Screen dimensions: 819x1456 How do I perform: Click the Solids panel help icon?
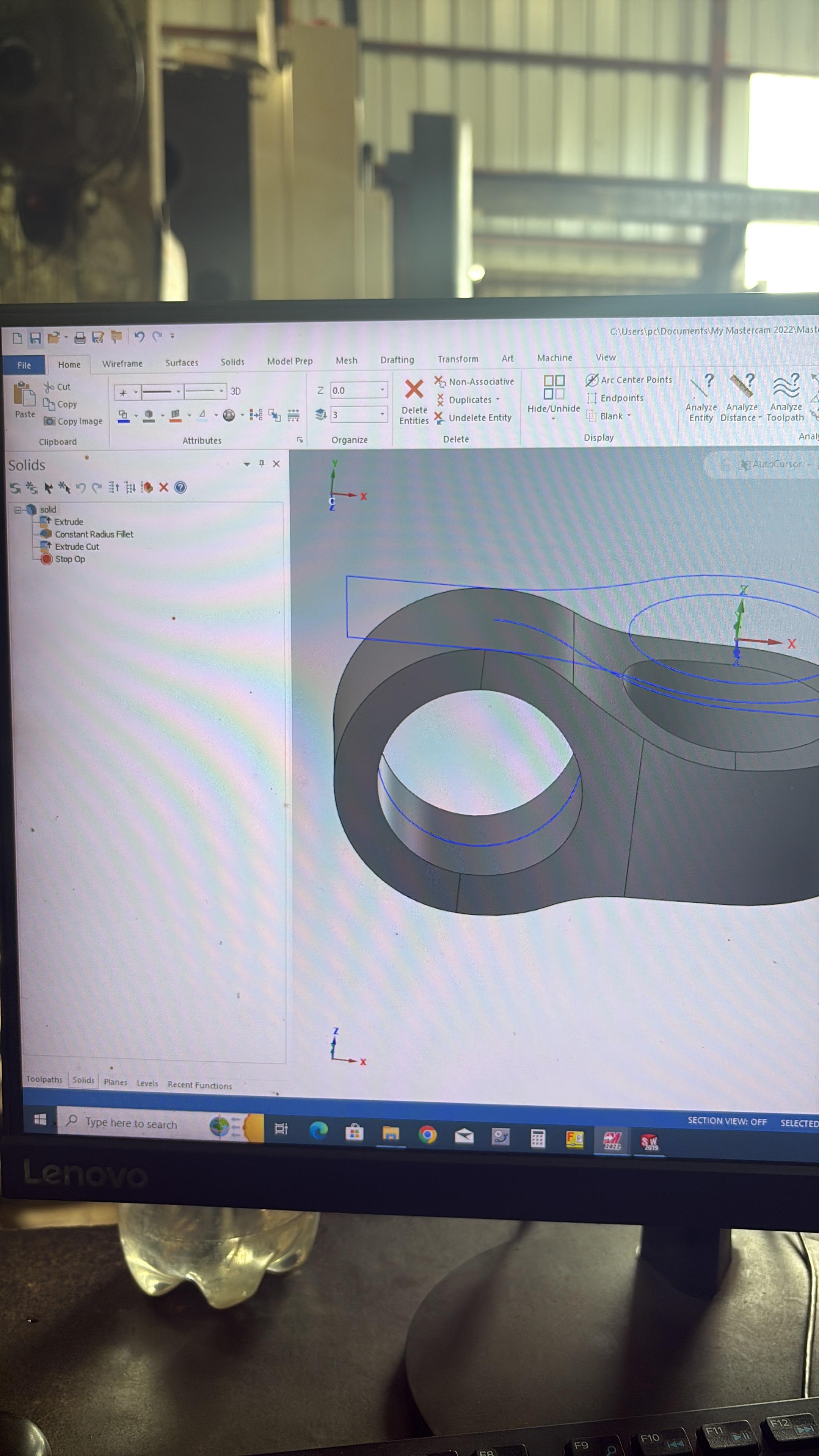180,487
